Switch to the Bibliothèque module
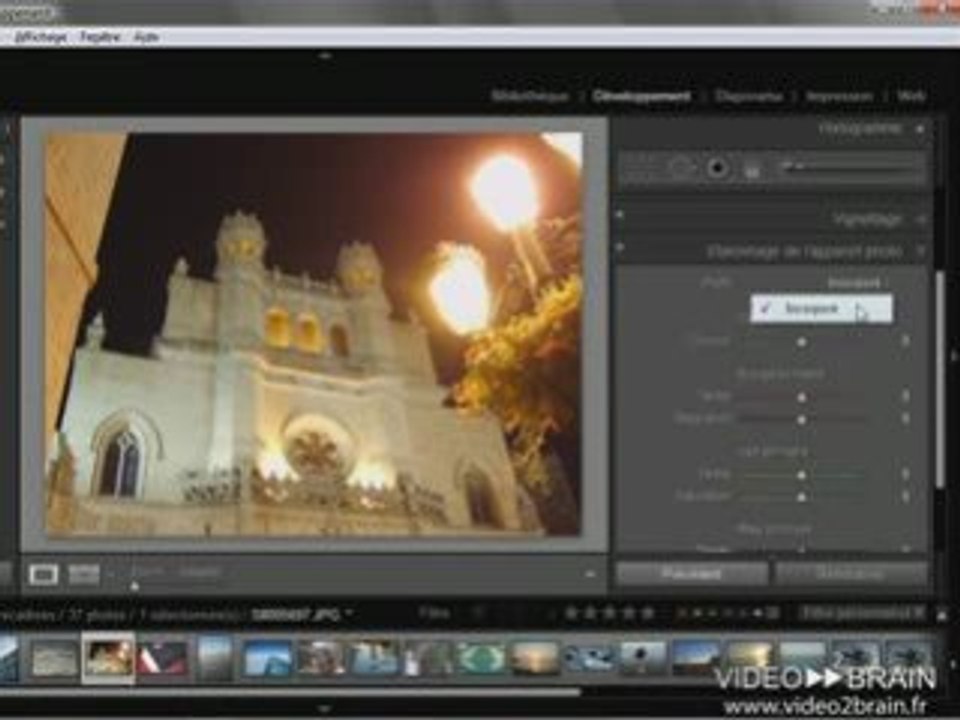Viewport: 960px width, 720px height. click(530, 96)
